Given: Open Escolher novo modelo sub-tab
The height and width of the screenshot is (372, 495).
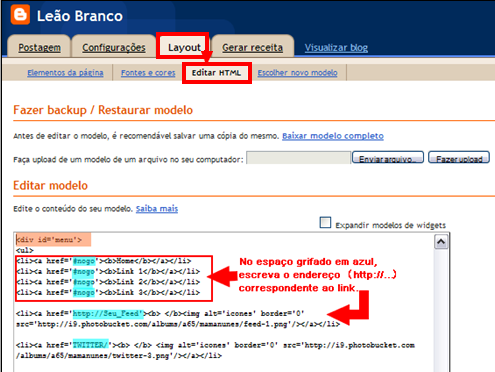Looking at the screenshot, I should click(x=297, y=73).
